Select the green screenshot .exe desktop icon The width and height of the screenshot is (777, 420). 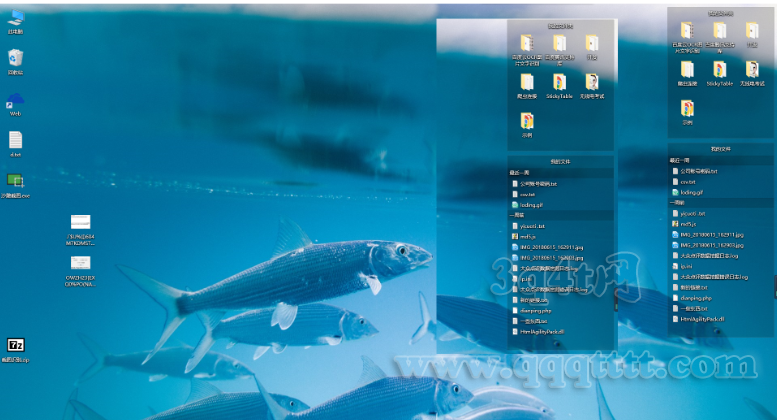tap(15, 186)
